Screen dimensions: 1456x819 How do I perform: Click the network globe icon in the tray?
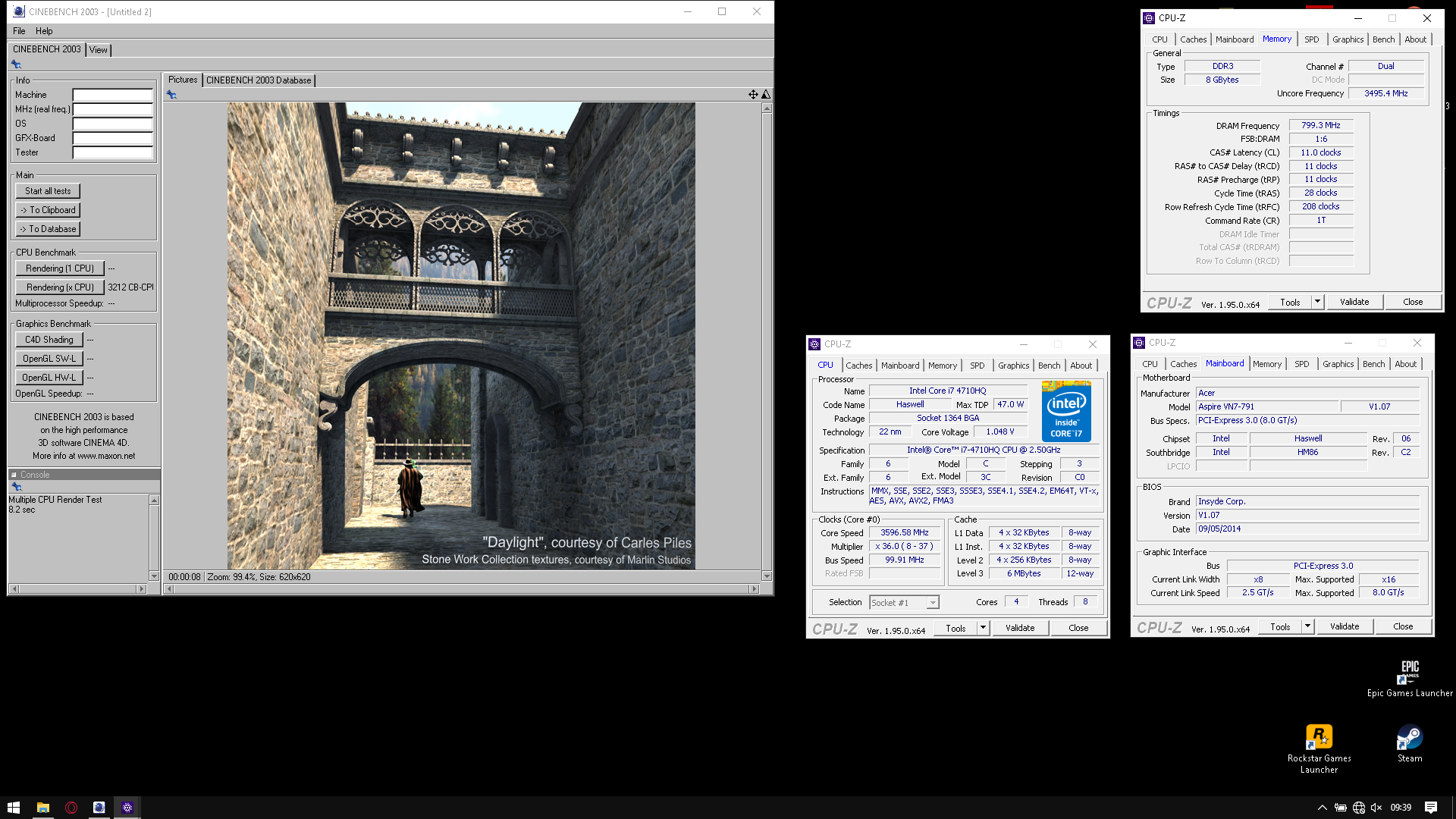coord(1359,808)
